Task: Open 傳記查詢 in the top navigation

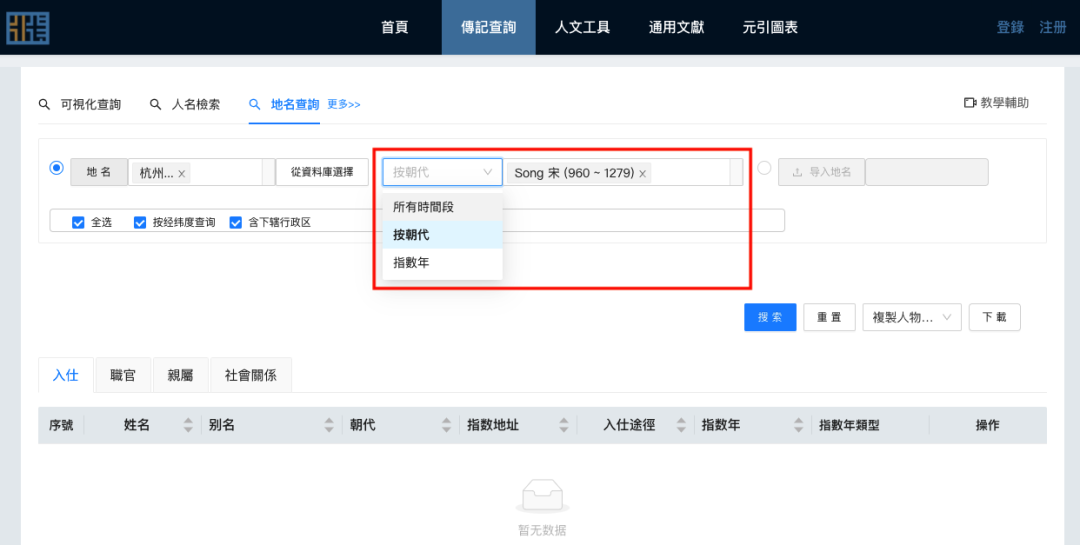Action: [x=488, y=28]
